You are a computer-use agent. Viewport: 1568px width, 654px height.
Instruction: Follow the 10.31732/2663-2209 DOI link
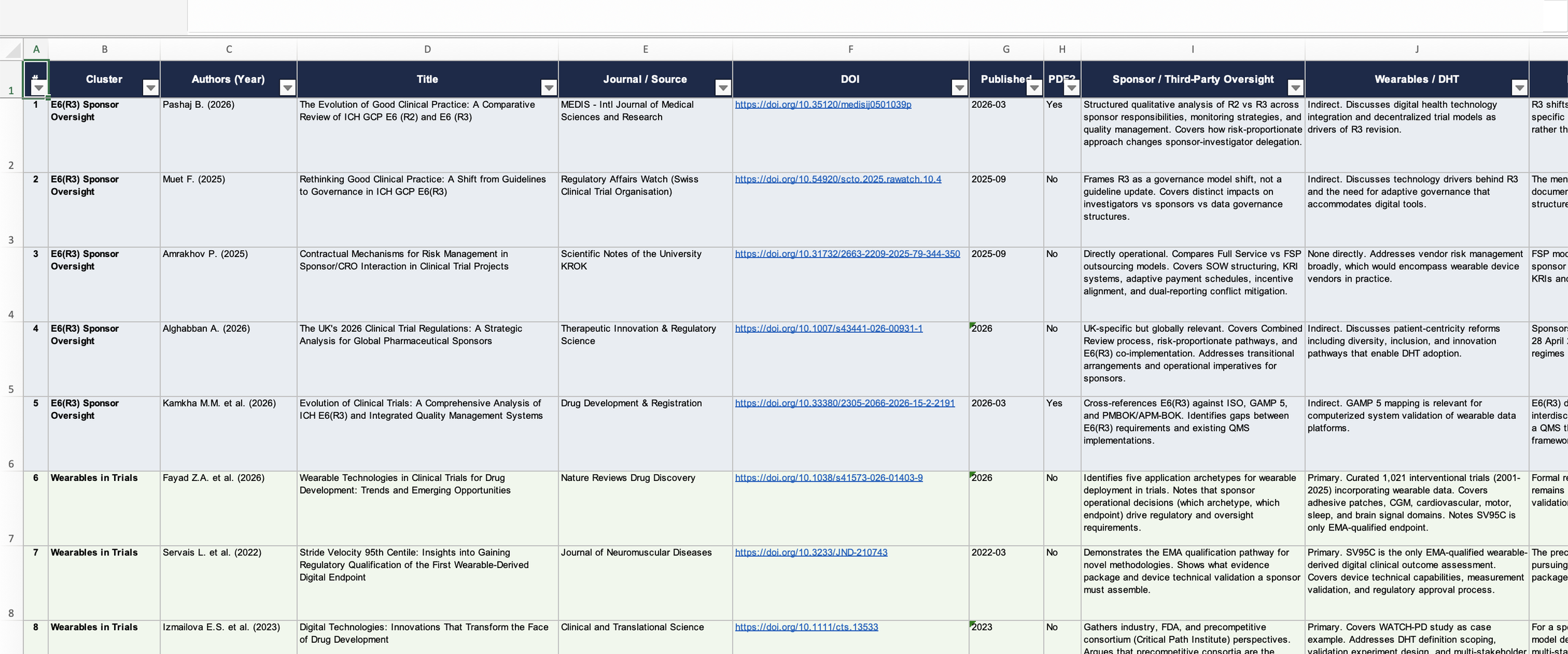pyautogui.click(x=847, y=254)
